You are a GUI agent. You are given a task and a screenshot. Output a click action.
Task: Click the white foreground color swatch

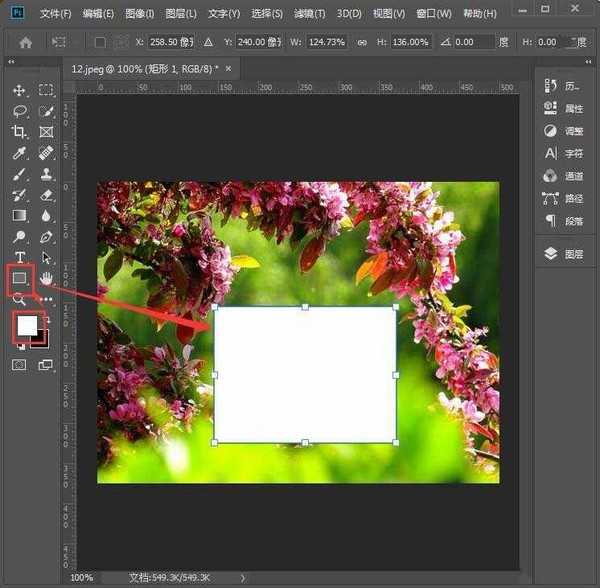[x=27, y=325]
